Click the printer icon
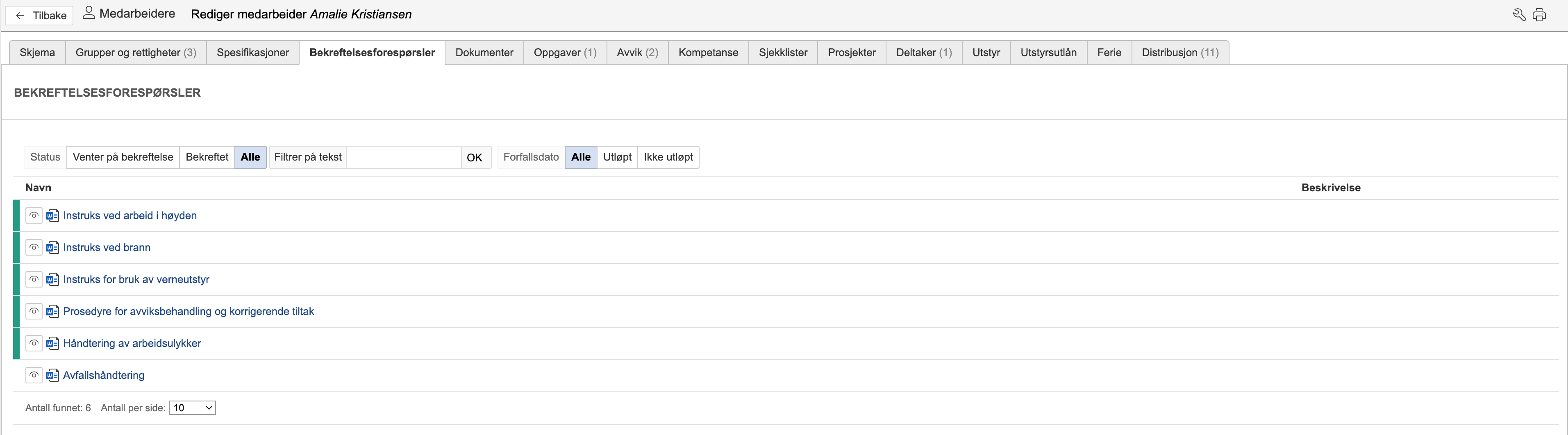The image size is (1568, 435). click(x=1539, y=15)
